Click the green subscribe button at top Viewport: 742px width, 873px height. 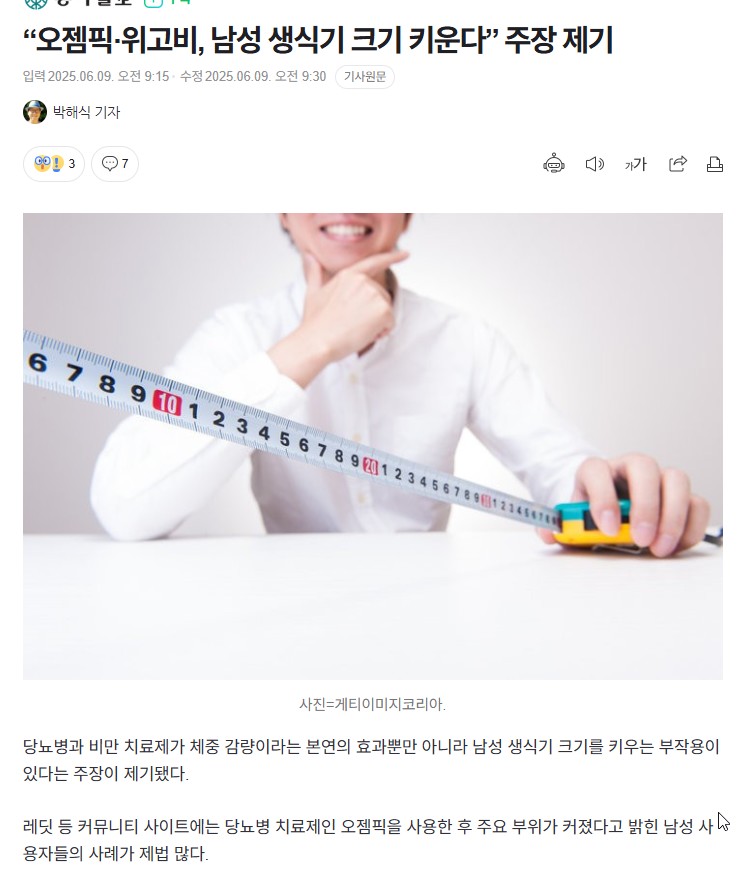(x=167, y=3)
